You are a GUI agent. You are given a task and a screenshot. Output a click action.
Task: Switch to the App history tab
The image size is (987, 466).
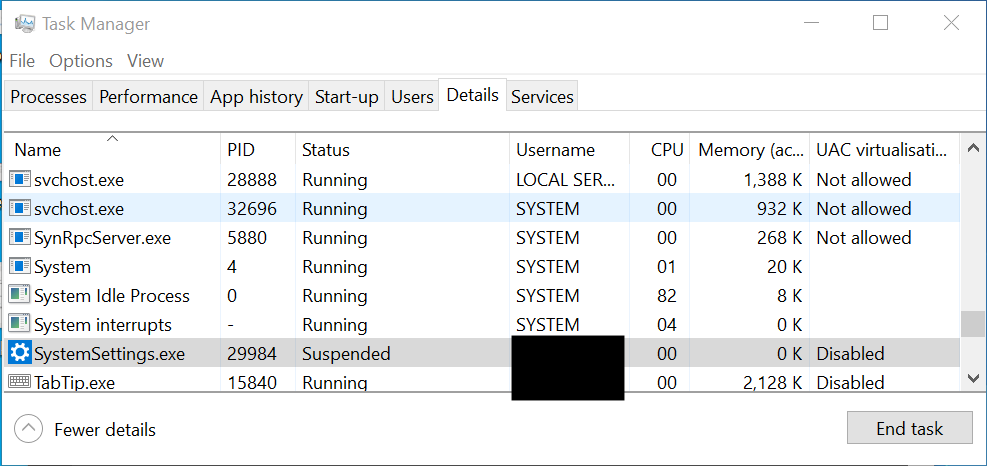tap(256, 97)
